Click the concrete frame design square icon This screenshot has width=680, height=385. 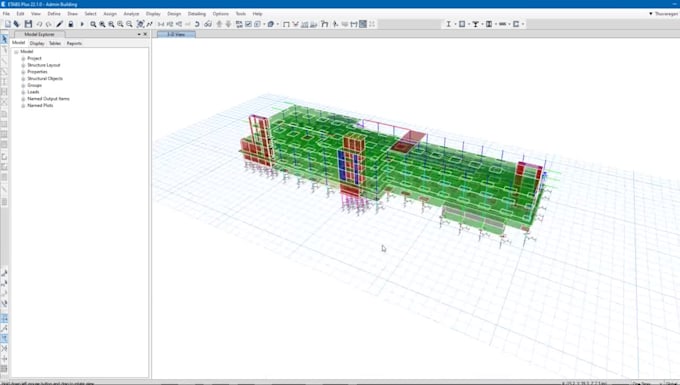[x=462, y=24]
